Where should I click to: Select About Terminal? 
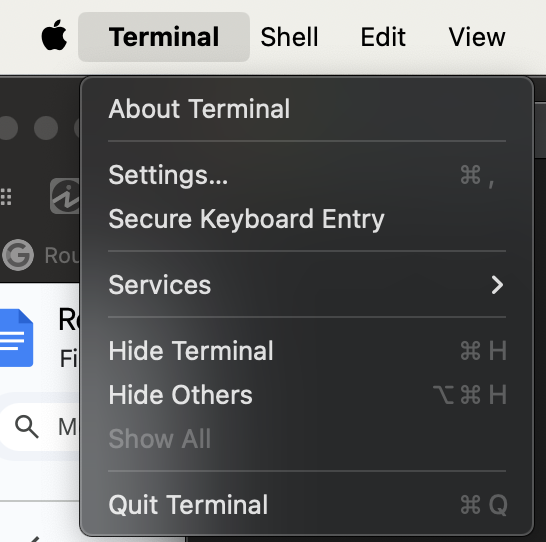(x=307, y=109)
